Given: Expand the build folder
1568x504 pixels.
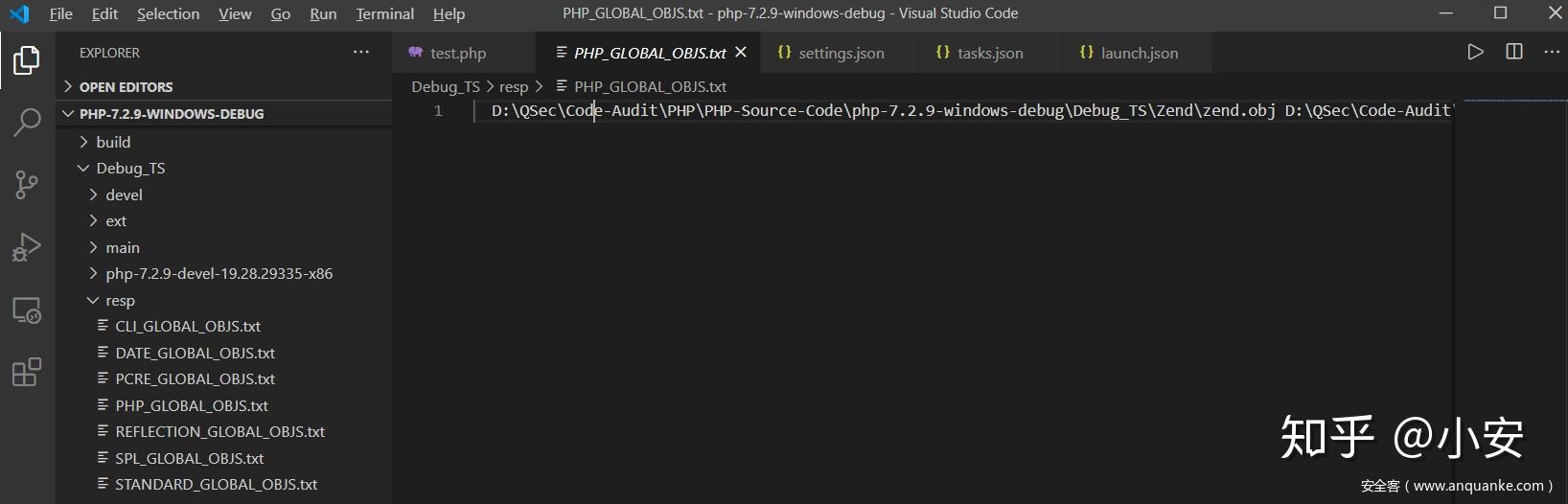Looking at the screenshot, I should [x=113, y=142].
